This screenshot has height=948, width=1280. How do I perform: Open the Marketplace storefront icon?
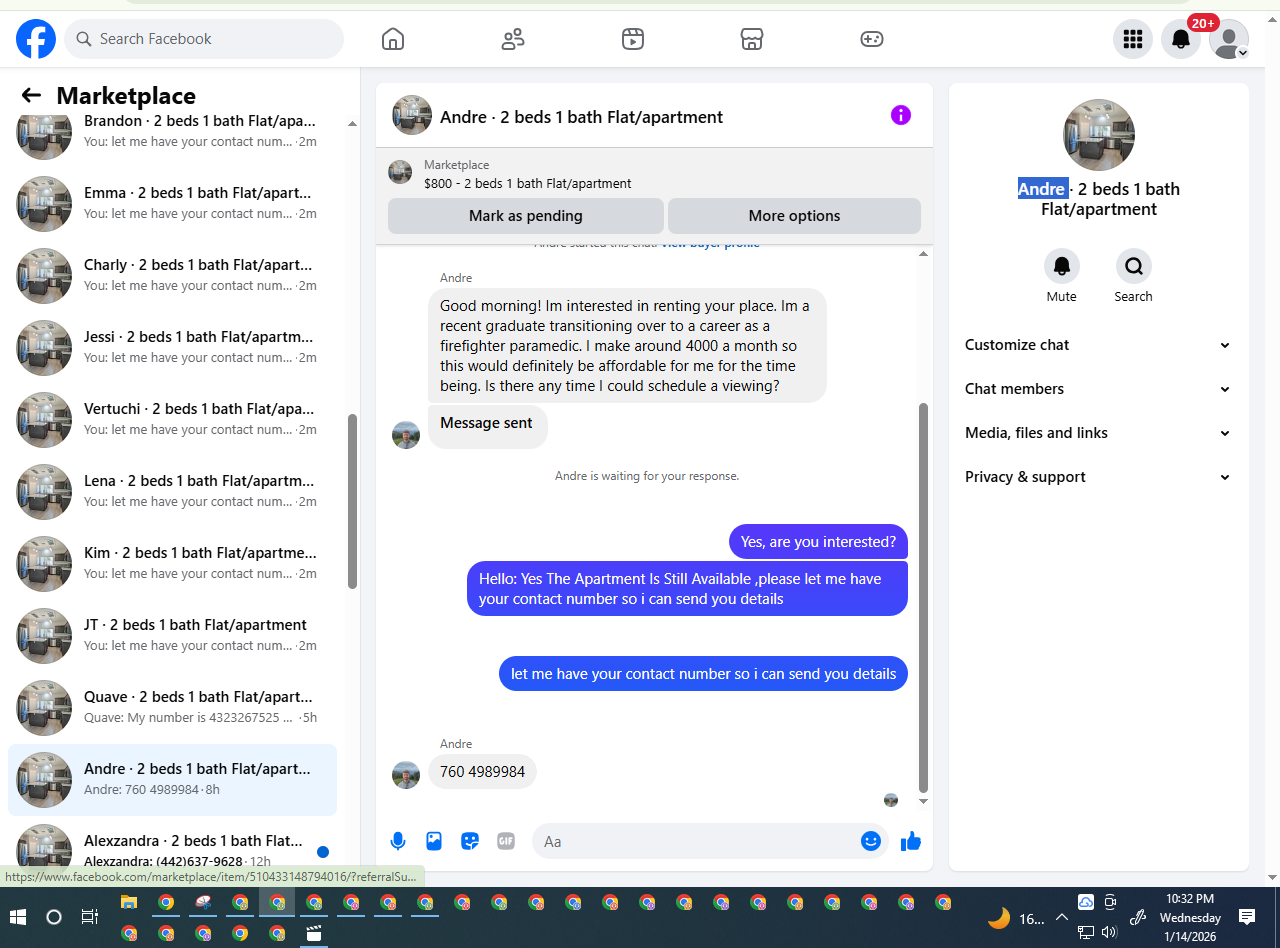coord(752,39)
